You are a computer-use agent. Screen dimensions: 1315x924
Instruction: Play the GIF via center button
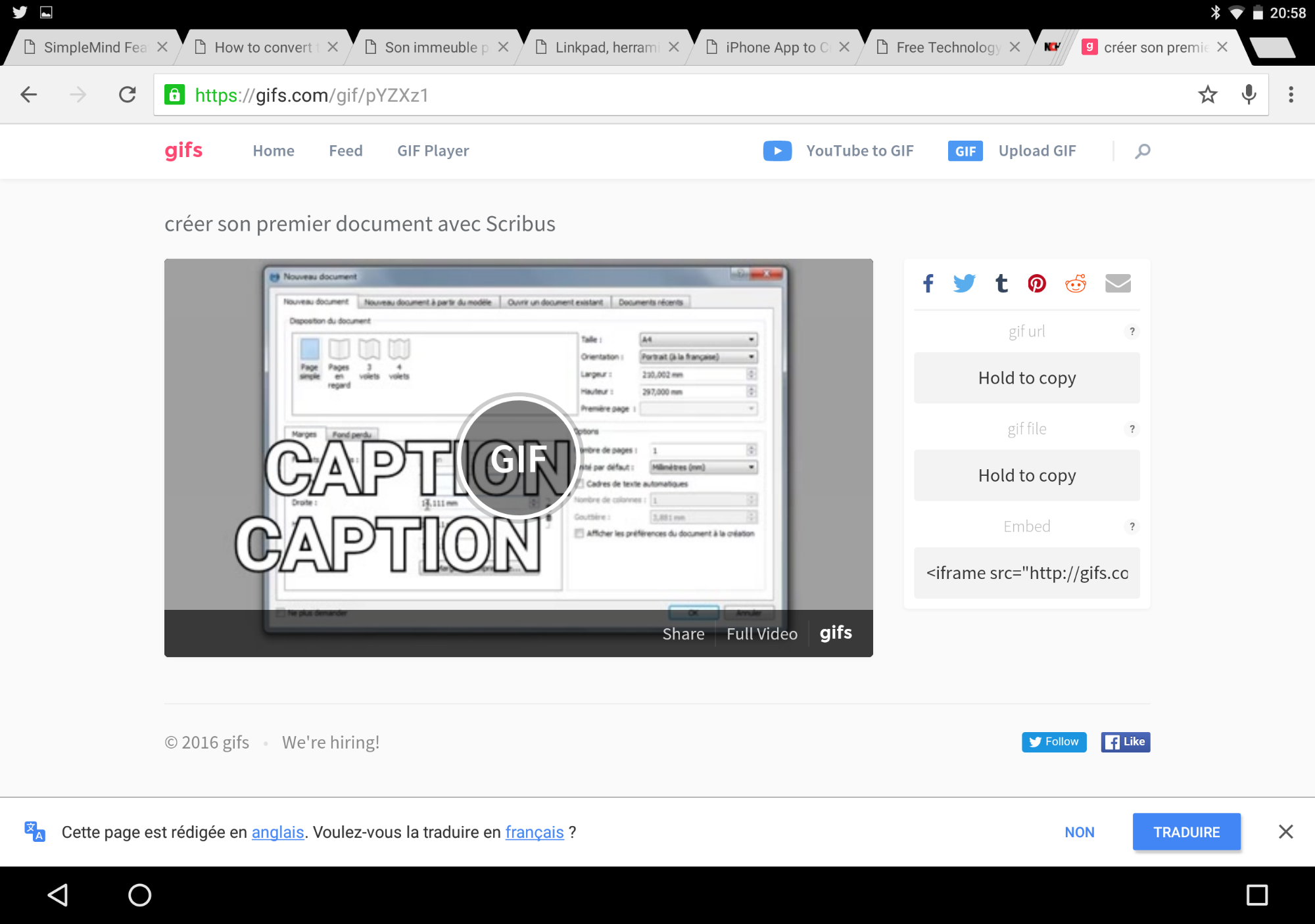[x=519, y=458]
